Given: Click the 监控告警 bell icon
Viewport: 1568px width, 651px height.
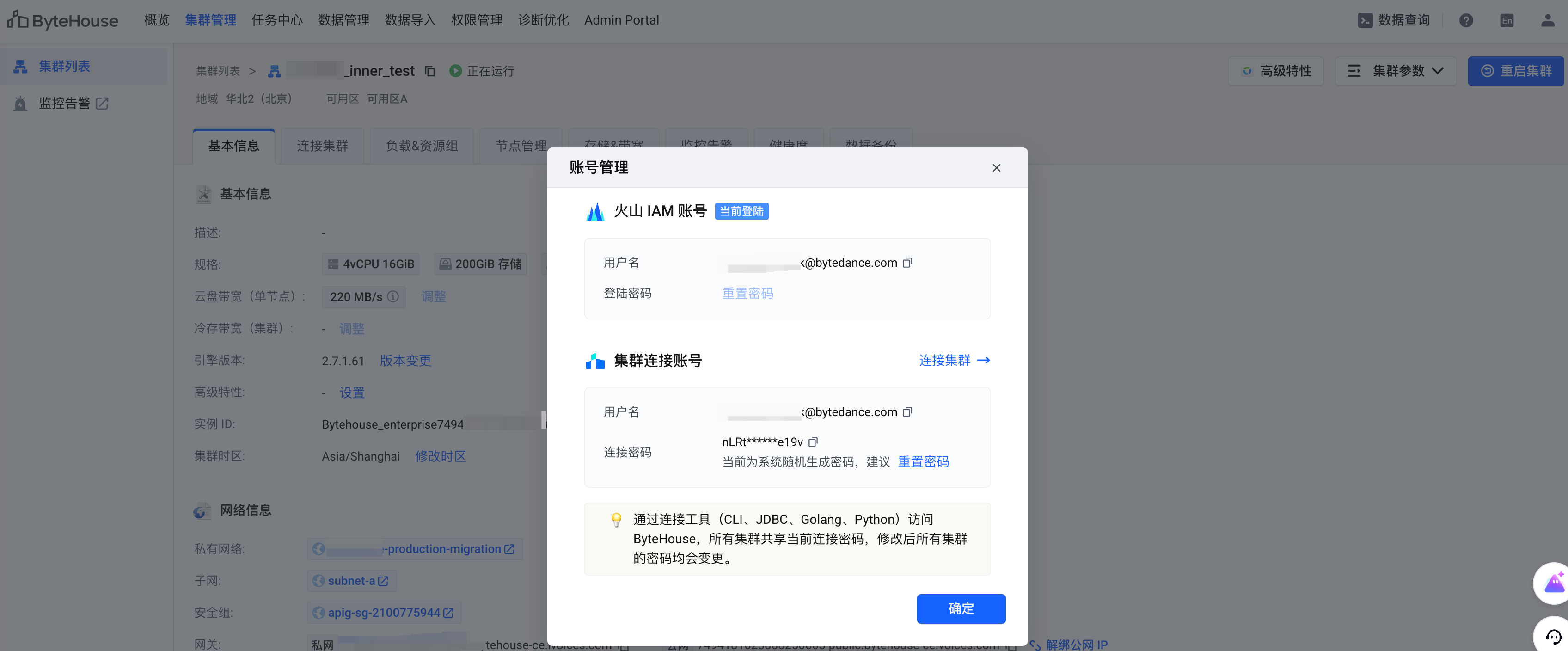Looking at the screenshot, I should pos(21,104).
